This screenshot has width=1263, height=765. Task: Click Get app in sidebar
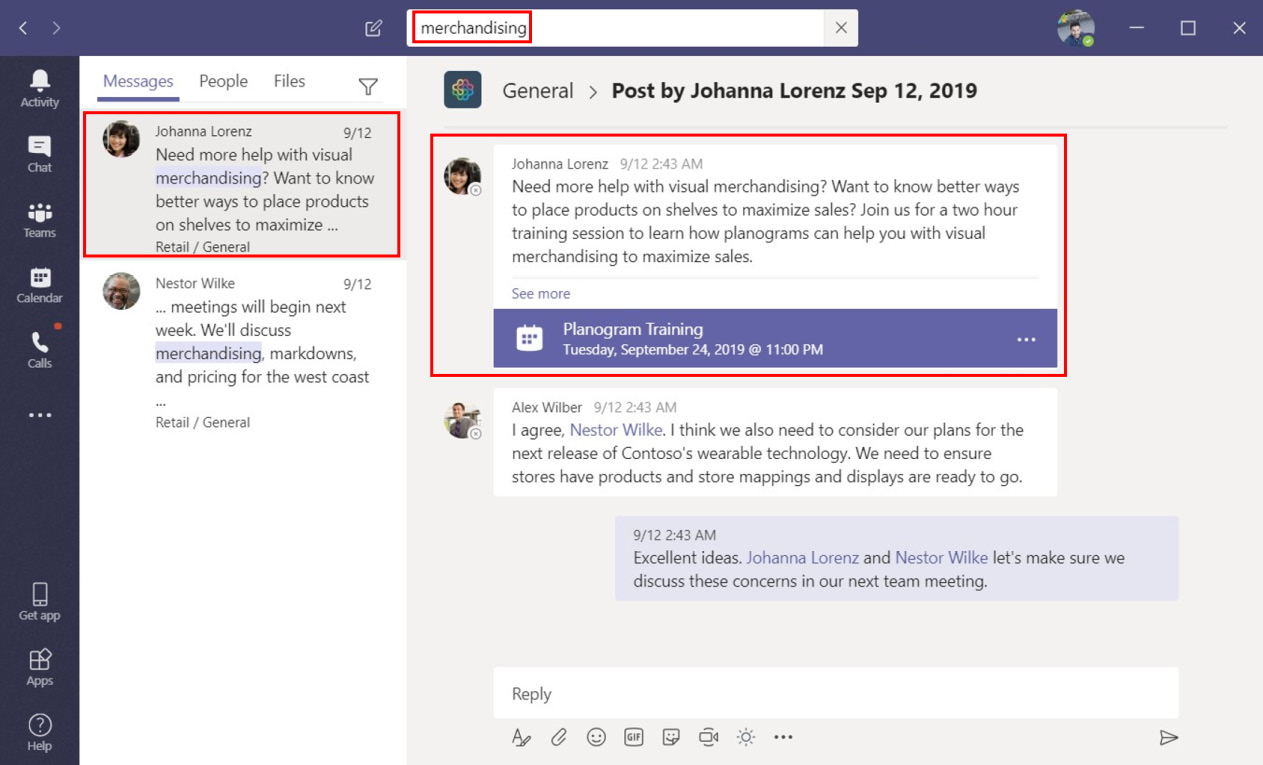[40, 601]
